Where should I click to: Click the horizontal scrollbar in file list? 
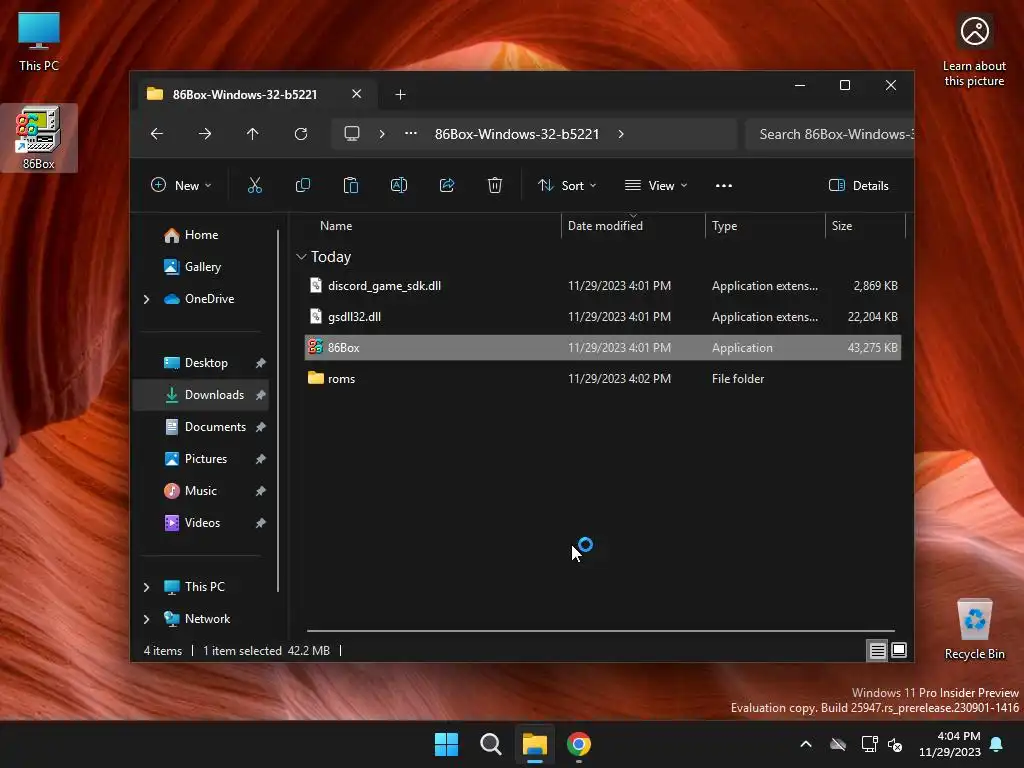click(x=601, y=631)
